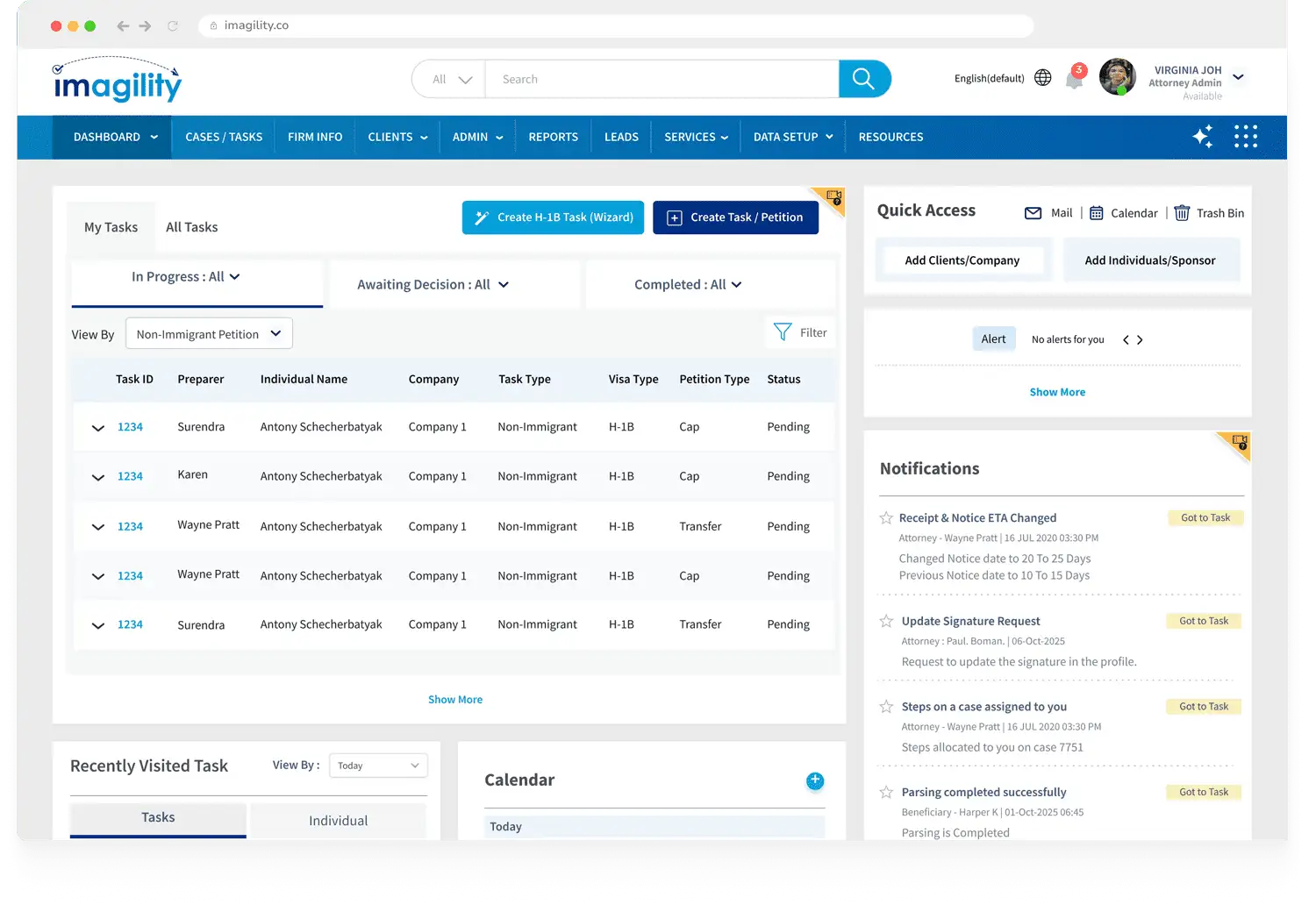
Task: Click the Add Clients/Company button
Action: pos(962,260)
